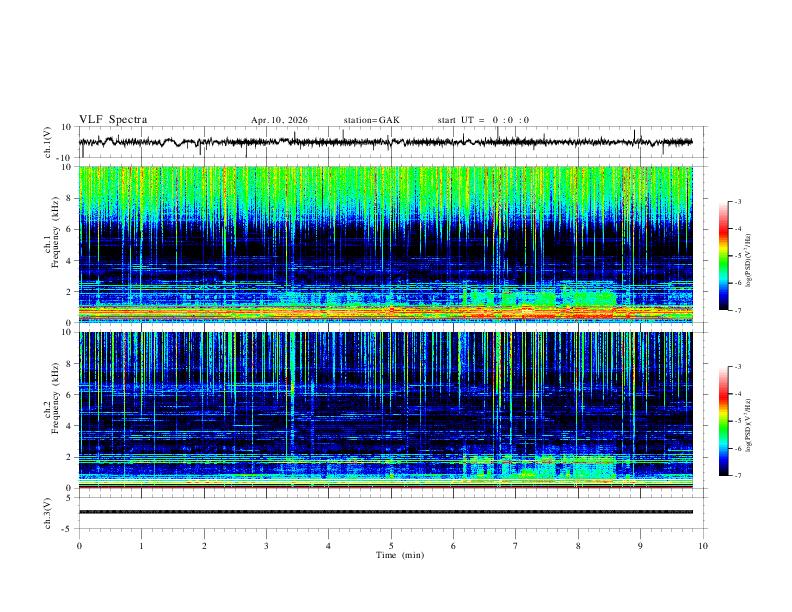Click inside the ch.1 spectrogram panel
This screenshot has width=792, height=612.
(x=386, y=244)
